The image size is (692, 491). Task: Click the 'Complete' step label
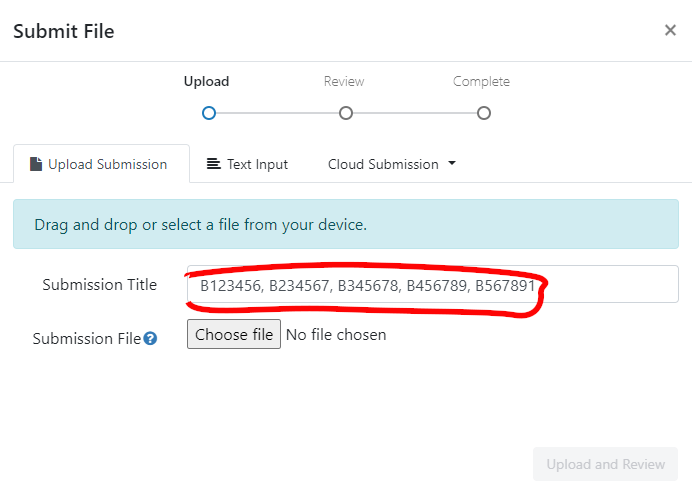click(x=481, y=82)
